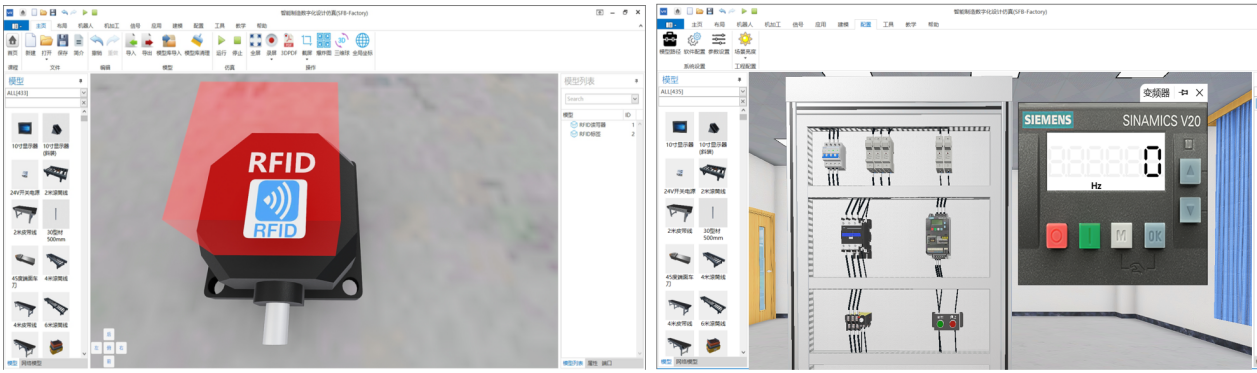Open the Search dropdown in 模型列表 panel
Viewport: 1257px width, 373px height.
[x=634, y=99]
